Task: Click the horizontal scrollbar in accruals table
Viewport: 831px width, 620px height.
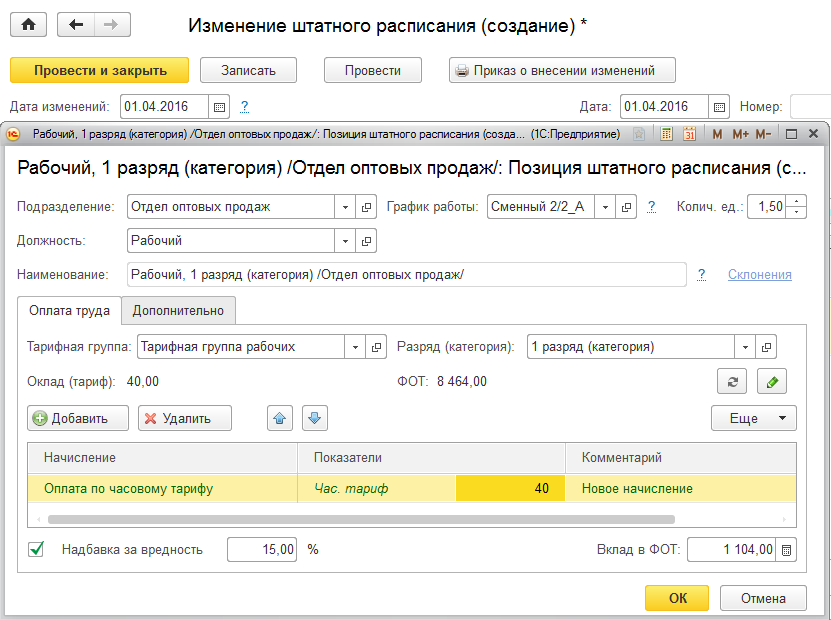Action: pos(360,520)
